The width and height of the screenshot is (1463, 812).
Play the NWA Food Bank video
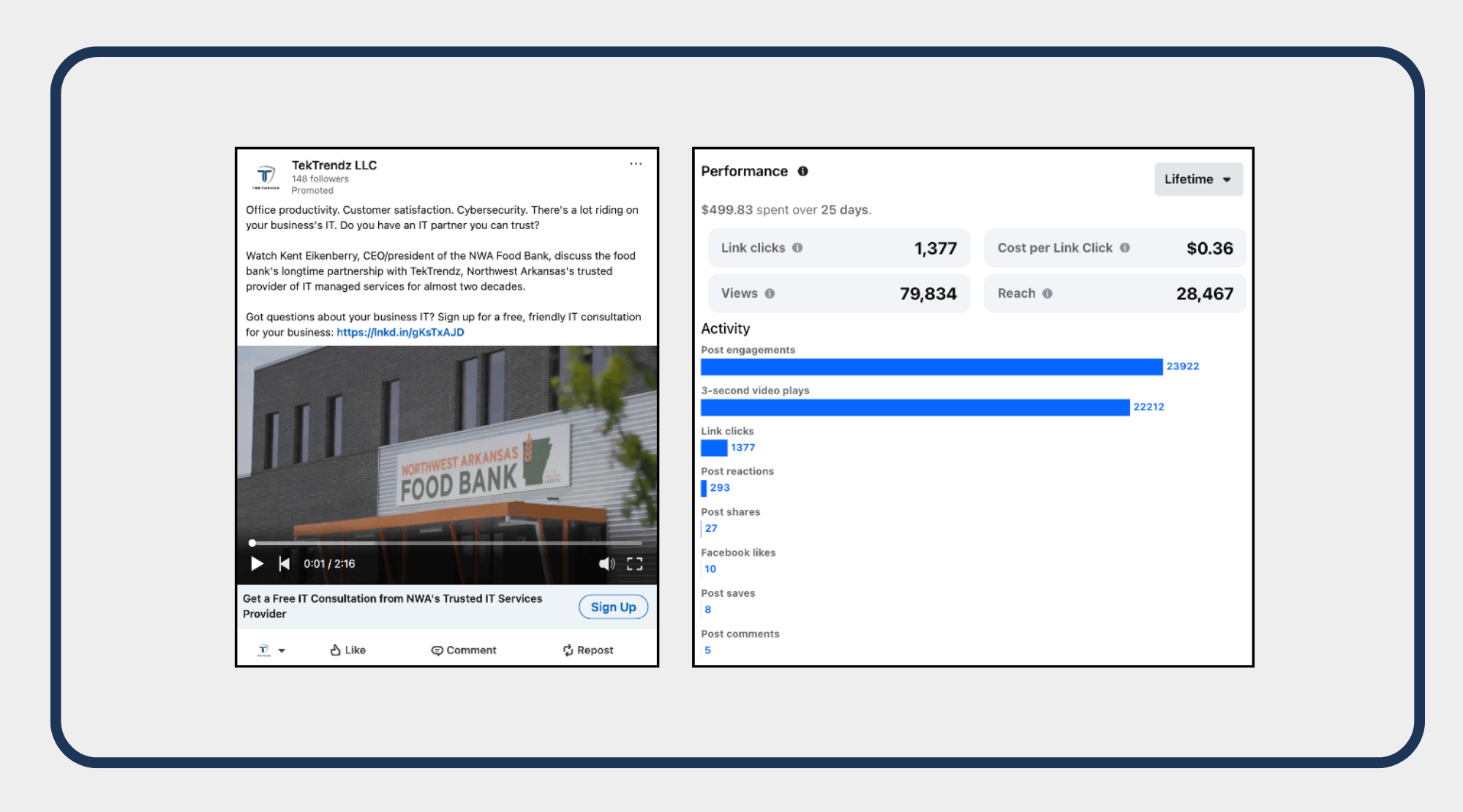coord(257,563)
